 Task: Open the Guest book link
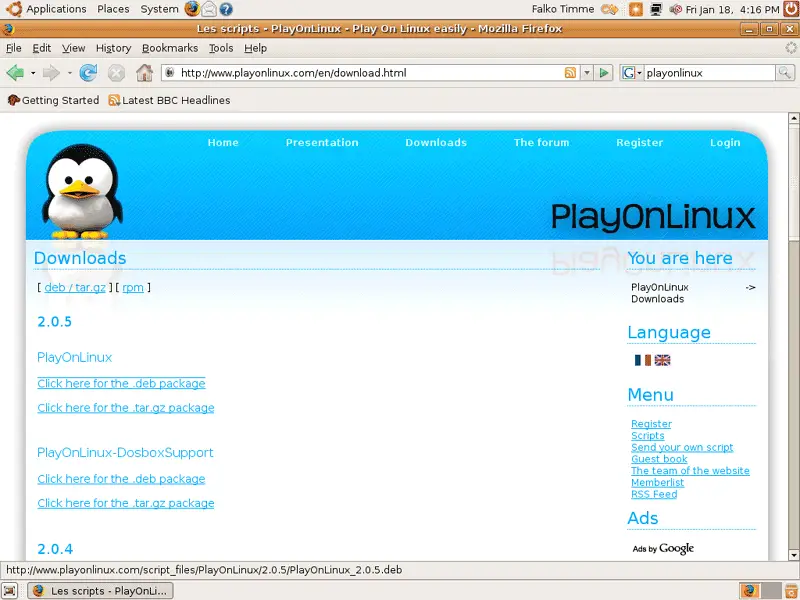(659, 459)
